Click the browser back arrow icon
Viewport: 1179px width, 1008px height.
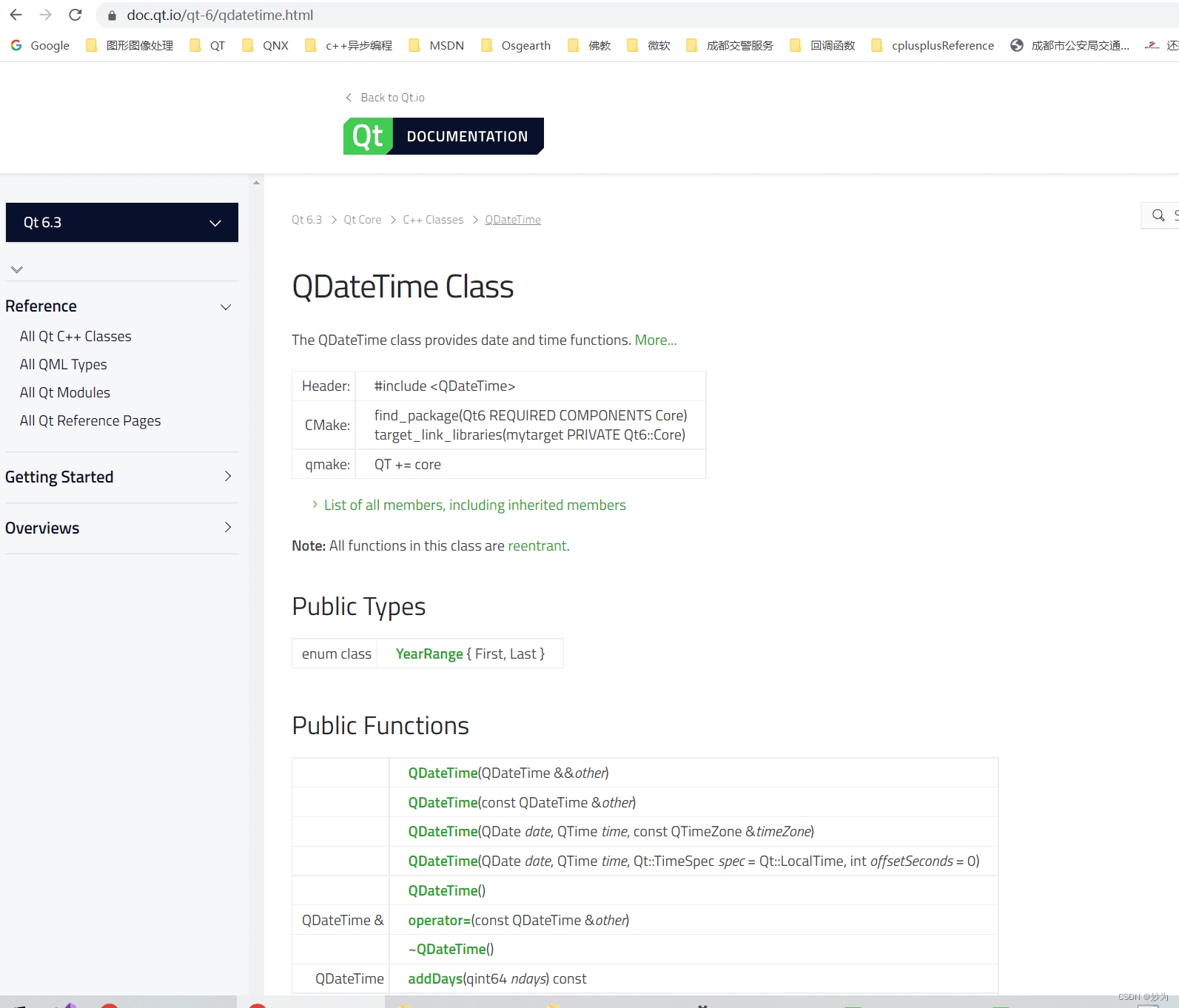16,15
